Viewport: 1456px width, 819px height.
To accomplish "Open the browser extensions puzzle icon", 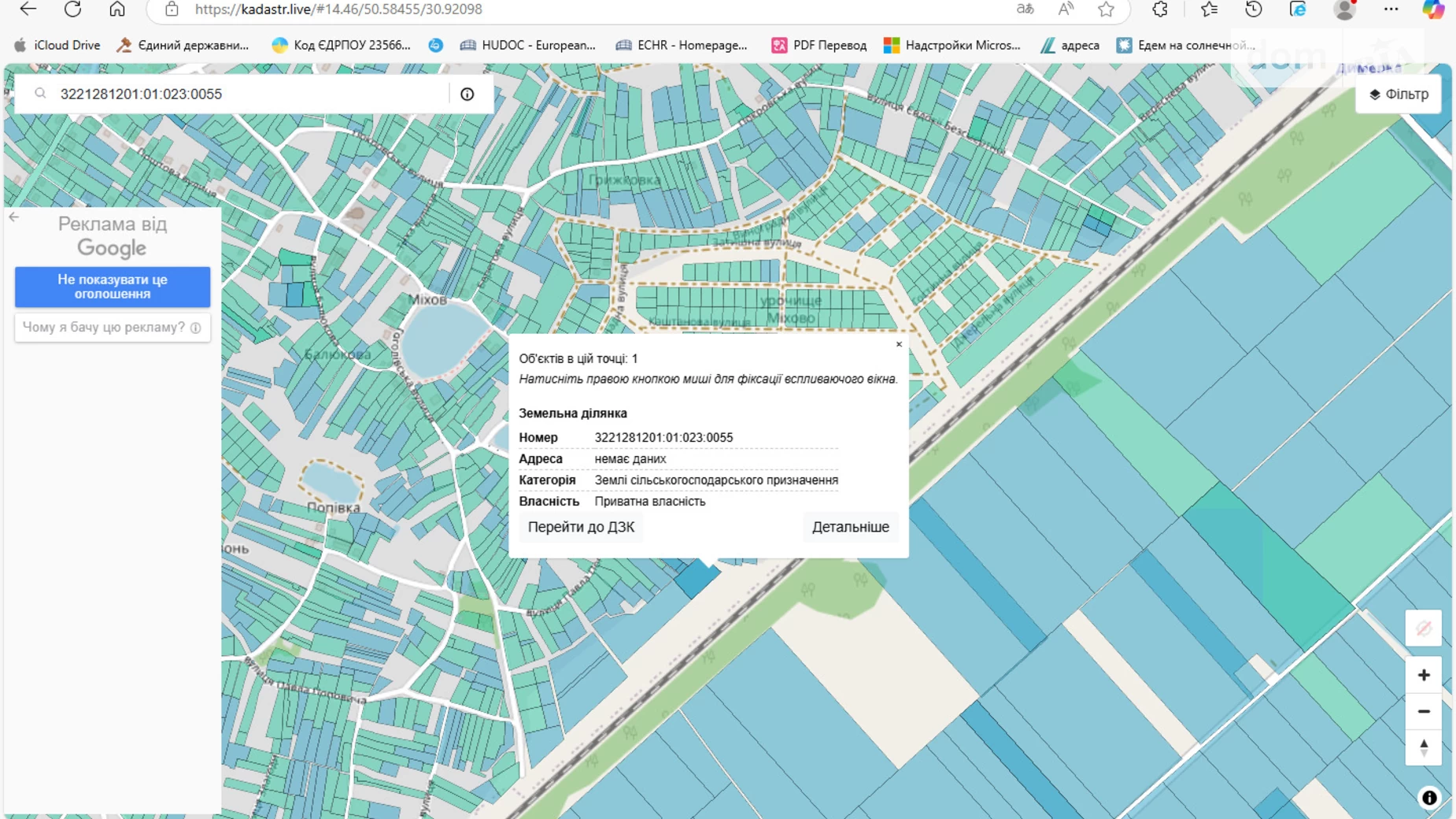I will (x=1160, y=9).
